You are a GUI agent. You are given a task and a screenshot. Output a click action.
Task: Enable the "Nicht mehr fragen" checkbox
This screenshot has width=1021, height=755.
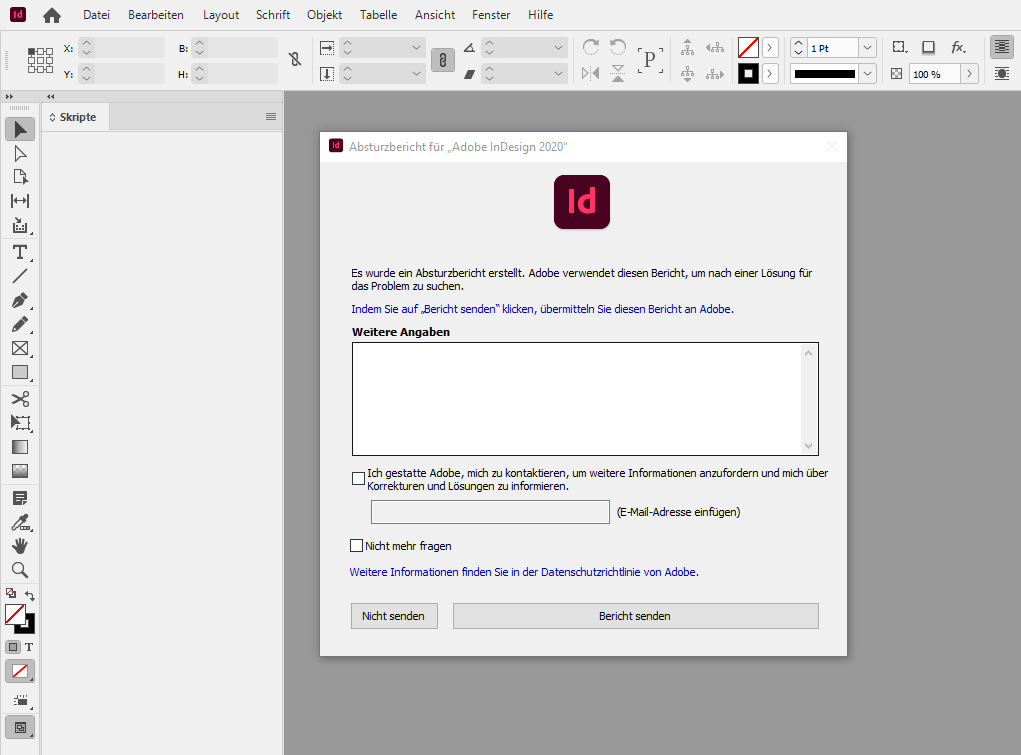(x=356, y=545)
